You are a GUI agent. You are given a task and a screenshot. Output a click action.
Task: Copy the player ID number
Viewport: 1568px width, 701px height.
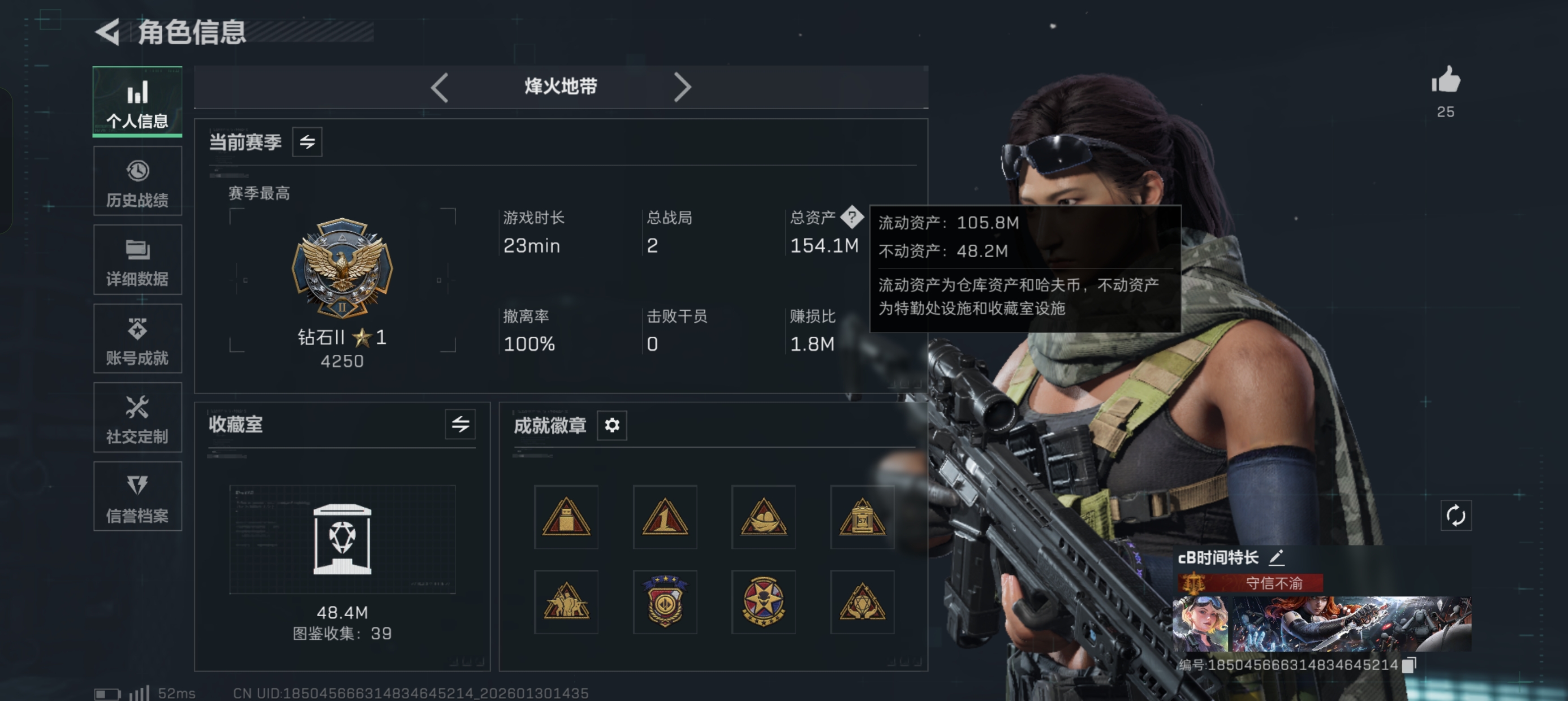[x=1408, y=664]
